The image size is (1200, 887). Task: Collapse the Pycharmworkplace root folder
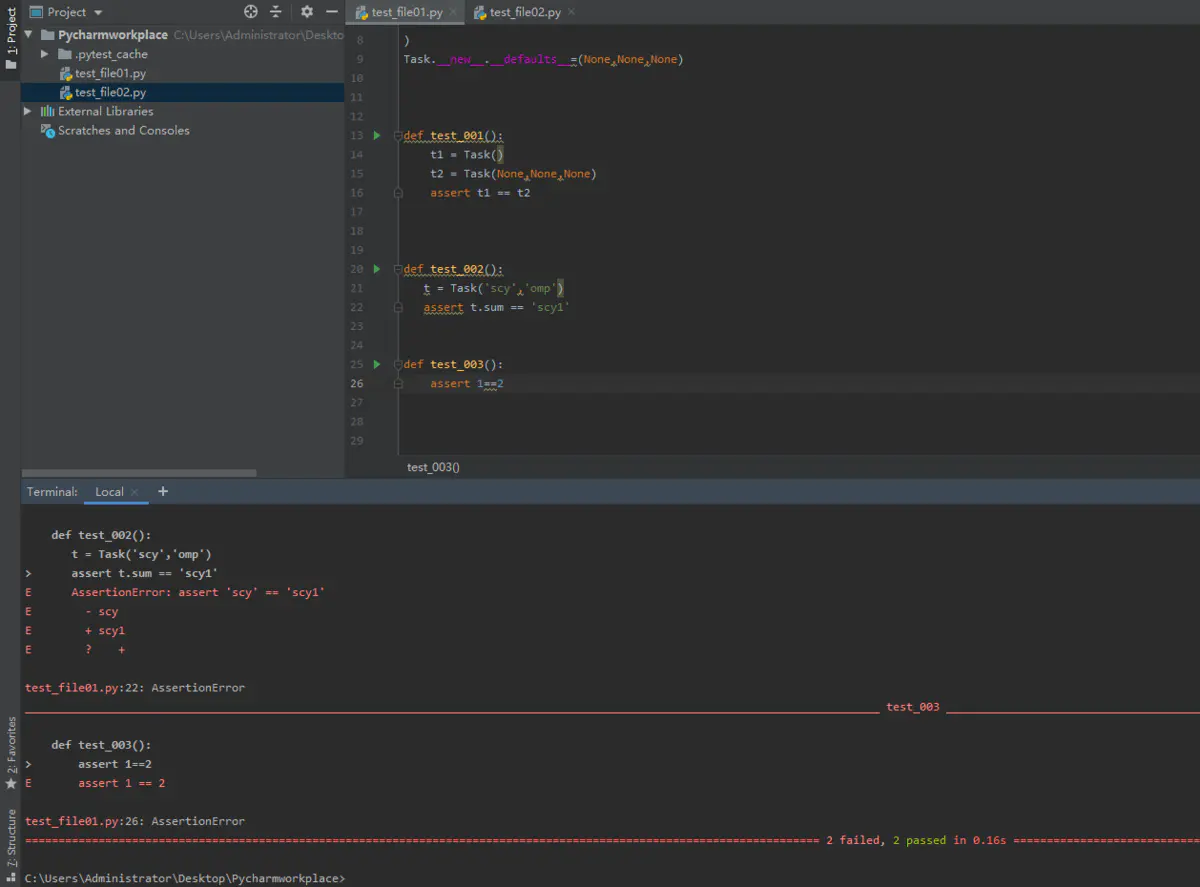(x=29, y=35)
